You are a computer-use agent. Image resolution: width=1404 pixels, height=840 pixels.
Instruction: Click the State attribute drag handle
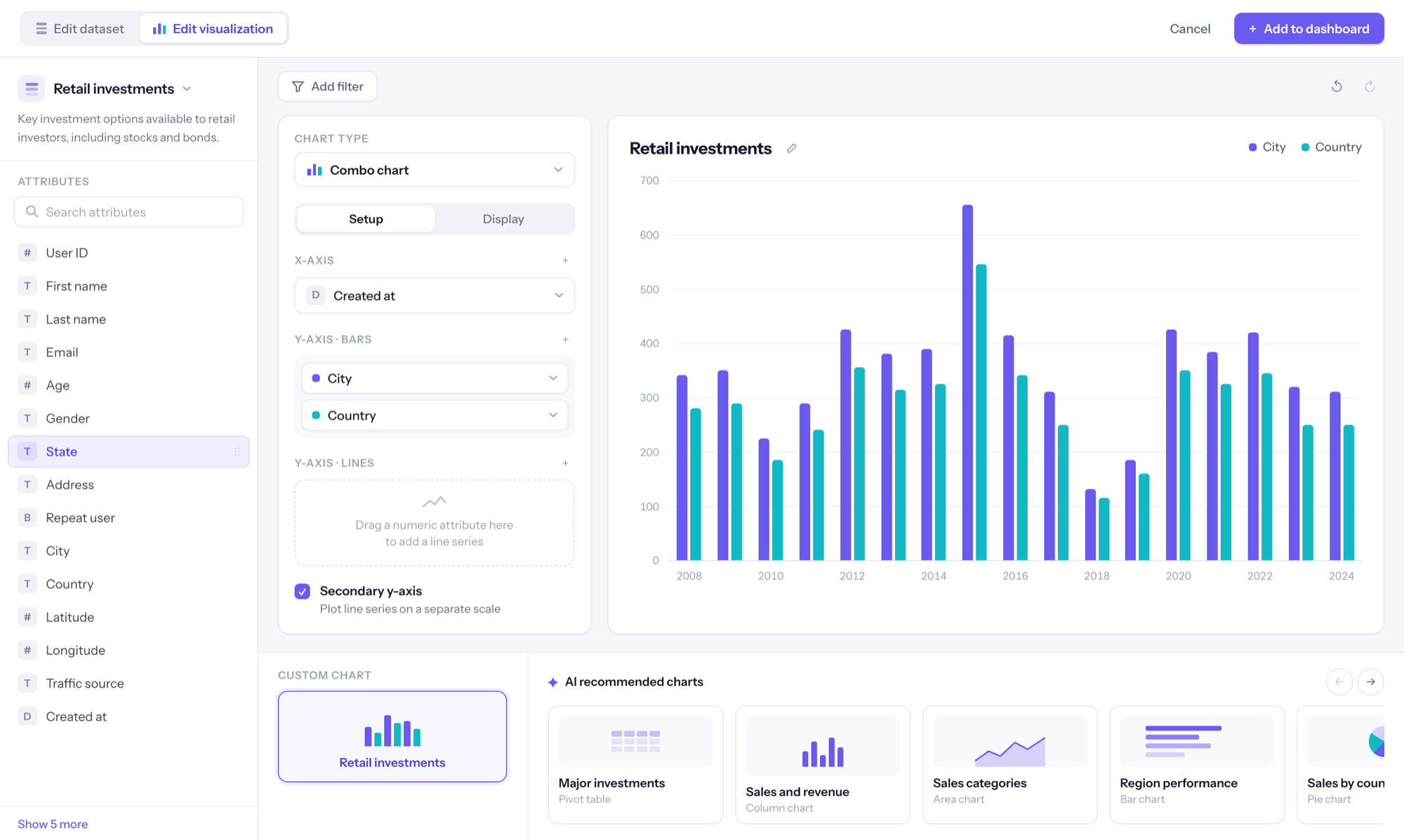pos(237,452)
